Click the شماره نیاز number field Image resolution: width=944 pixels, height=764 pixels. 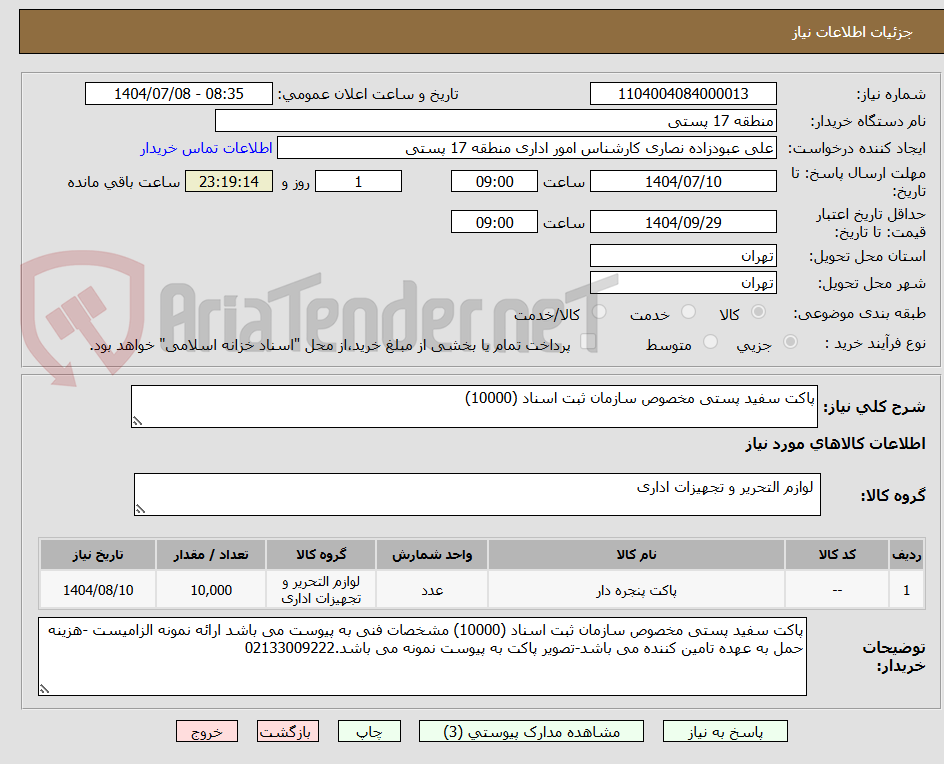pyautogui.click(x=683, y=93)
